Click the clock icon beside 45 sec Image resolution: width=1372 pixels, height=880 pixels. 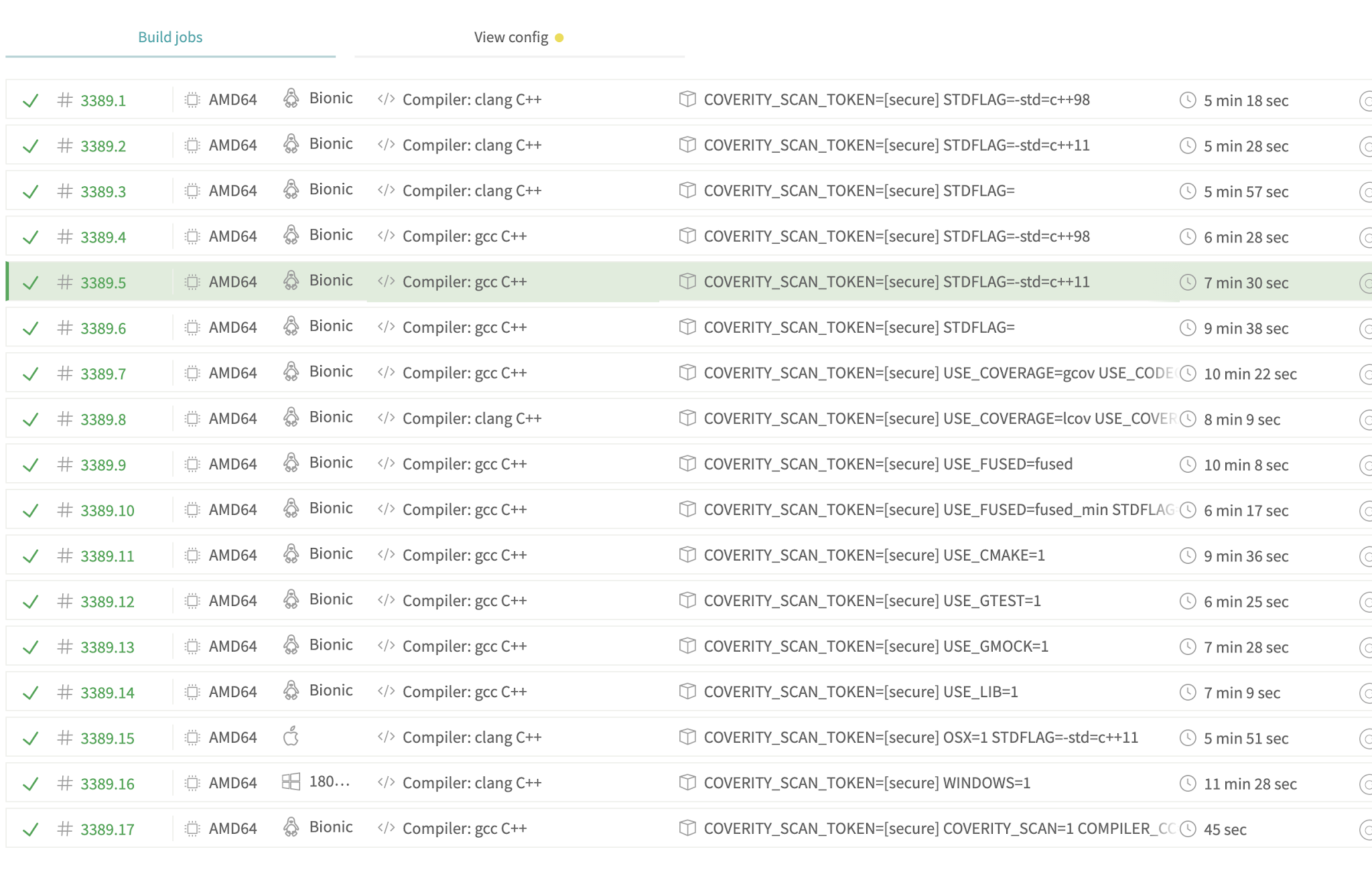pos(1187,828)
